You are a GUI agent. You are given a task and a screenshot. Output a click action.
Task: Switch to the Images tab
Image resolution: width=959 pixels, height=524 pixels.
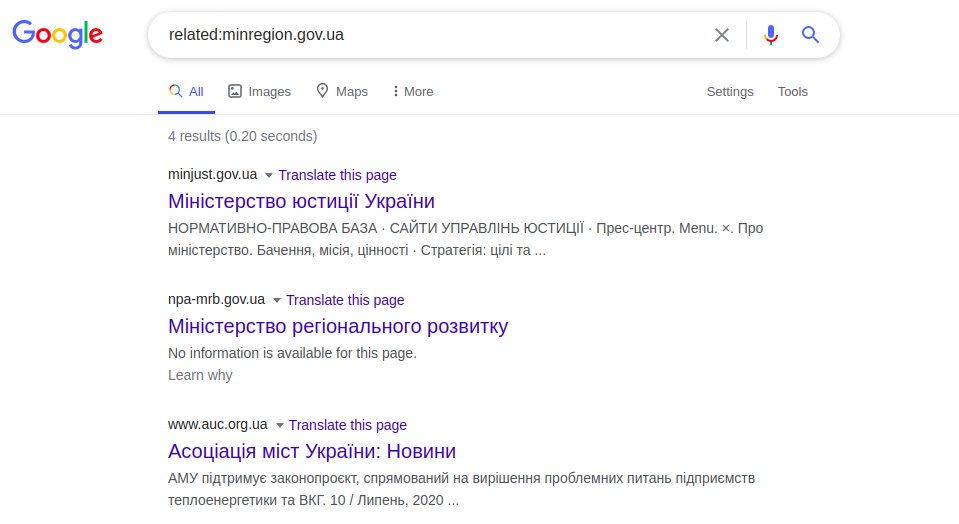[260, 92]
